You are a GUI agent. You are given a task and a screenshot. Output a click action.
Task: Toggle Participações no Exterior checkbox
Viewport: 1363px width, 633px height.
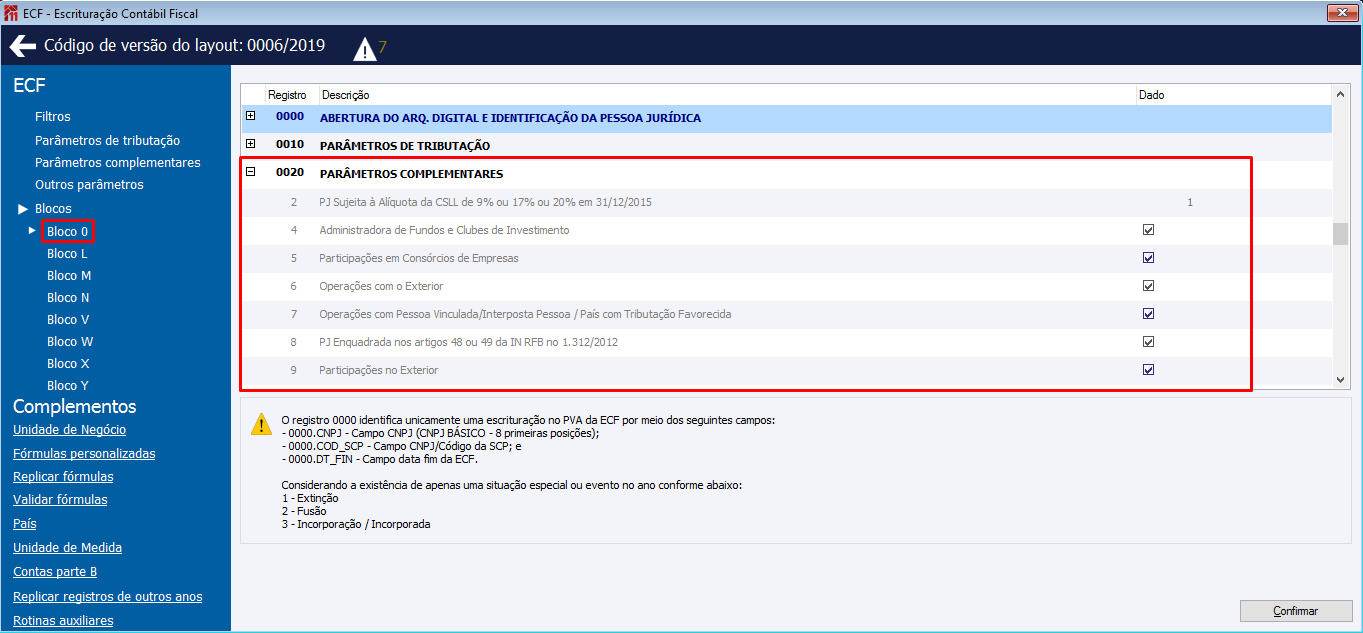point(1148,369)
